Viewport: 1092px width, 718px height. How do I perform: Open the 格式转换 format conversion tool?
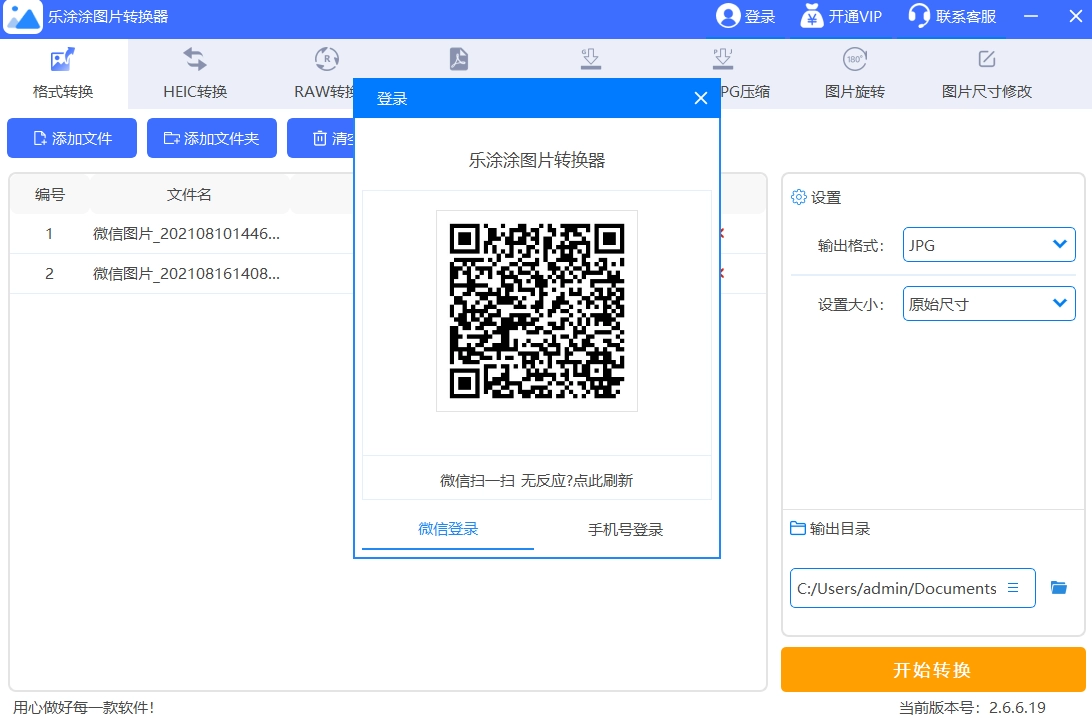pos(63,74)
